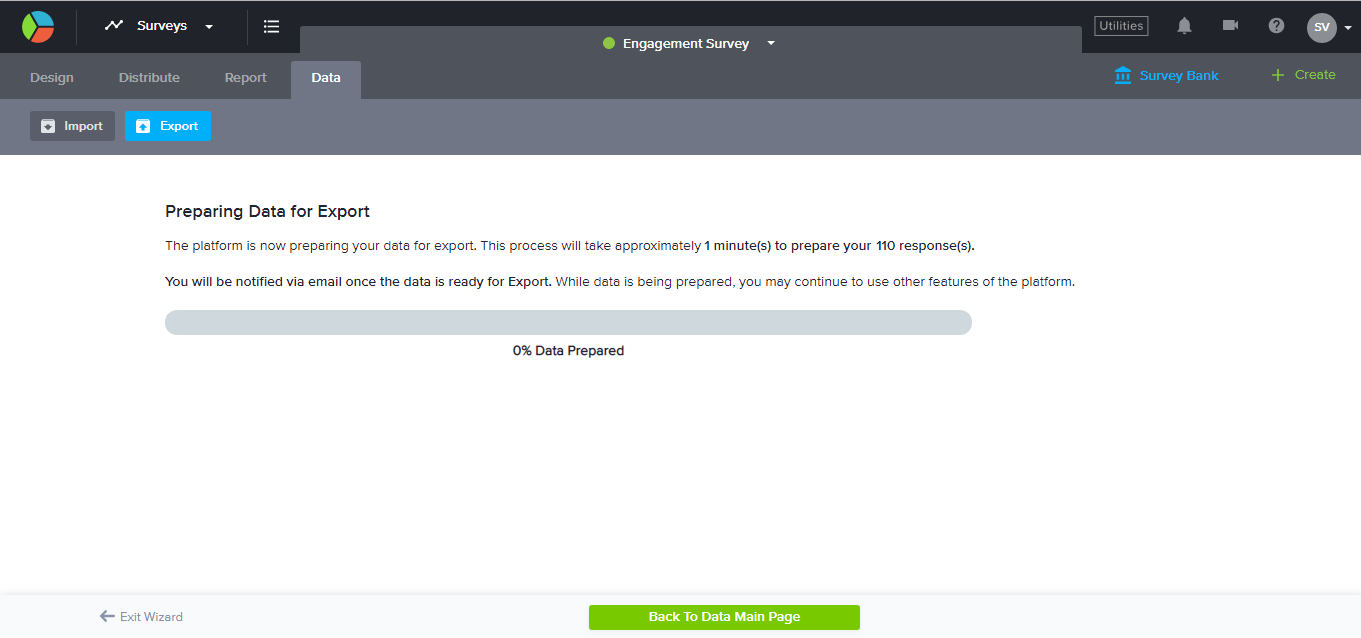Switch to the Design tab
This screenshot has width=1361, height=638.
(52, 78)
